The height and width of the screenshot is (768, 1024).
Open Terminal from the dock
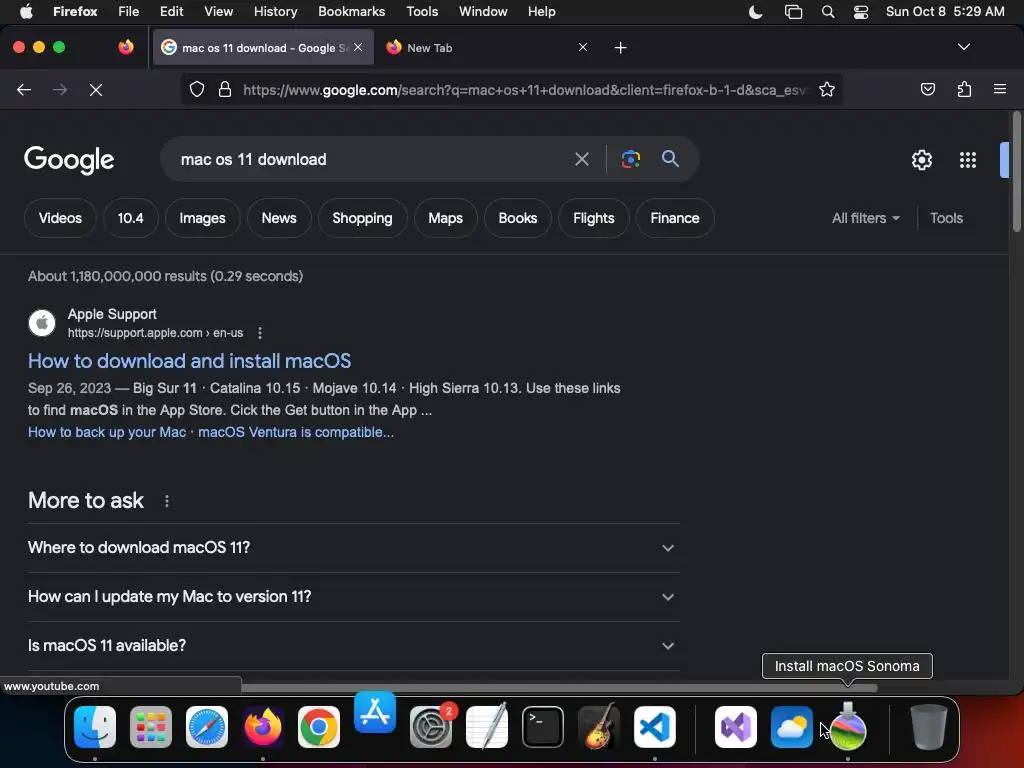[x=543, y=727]
